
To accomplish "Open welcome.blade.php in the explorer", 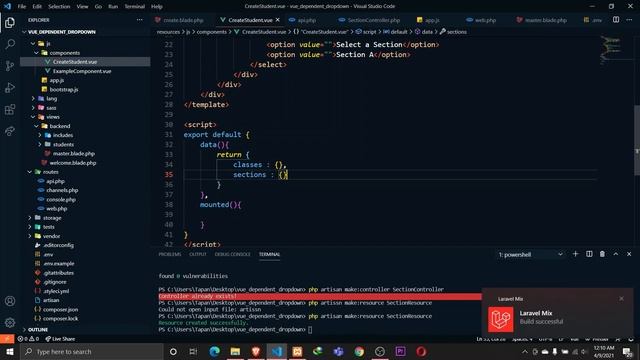I will point(73,163).
